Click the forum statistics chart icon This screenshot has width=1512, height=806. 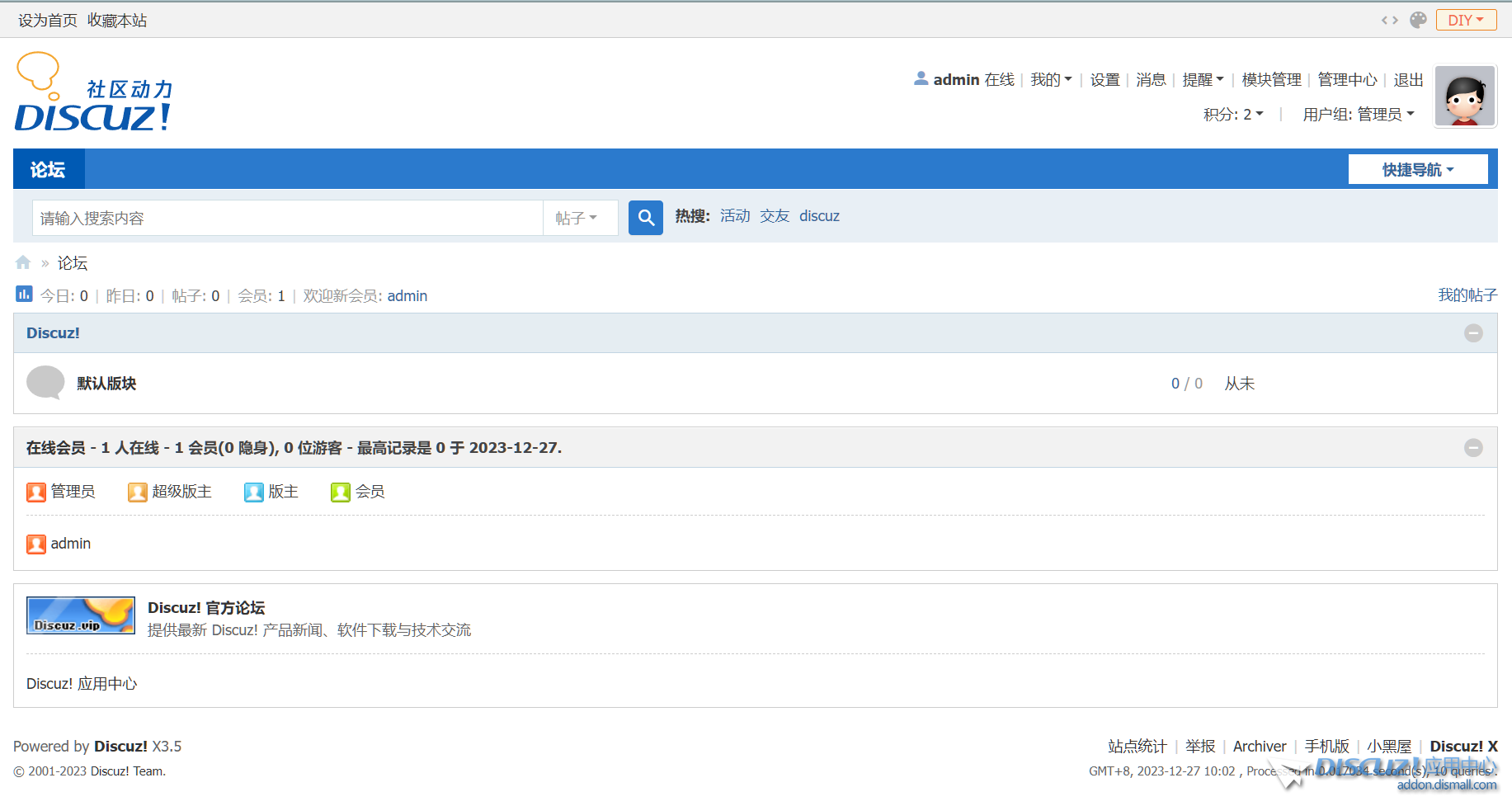(24, 295)
